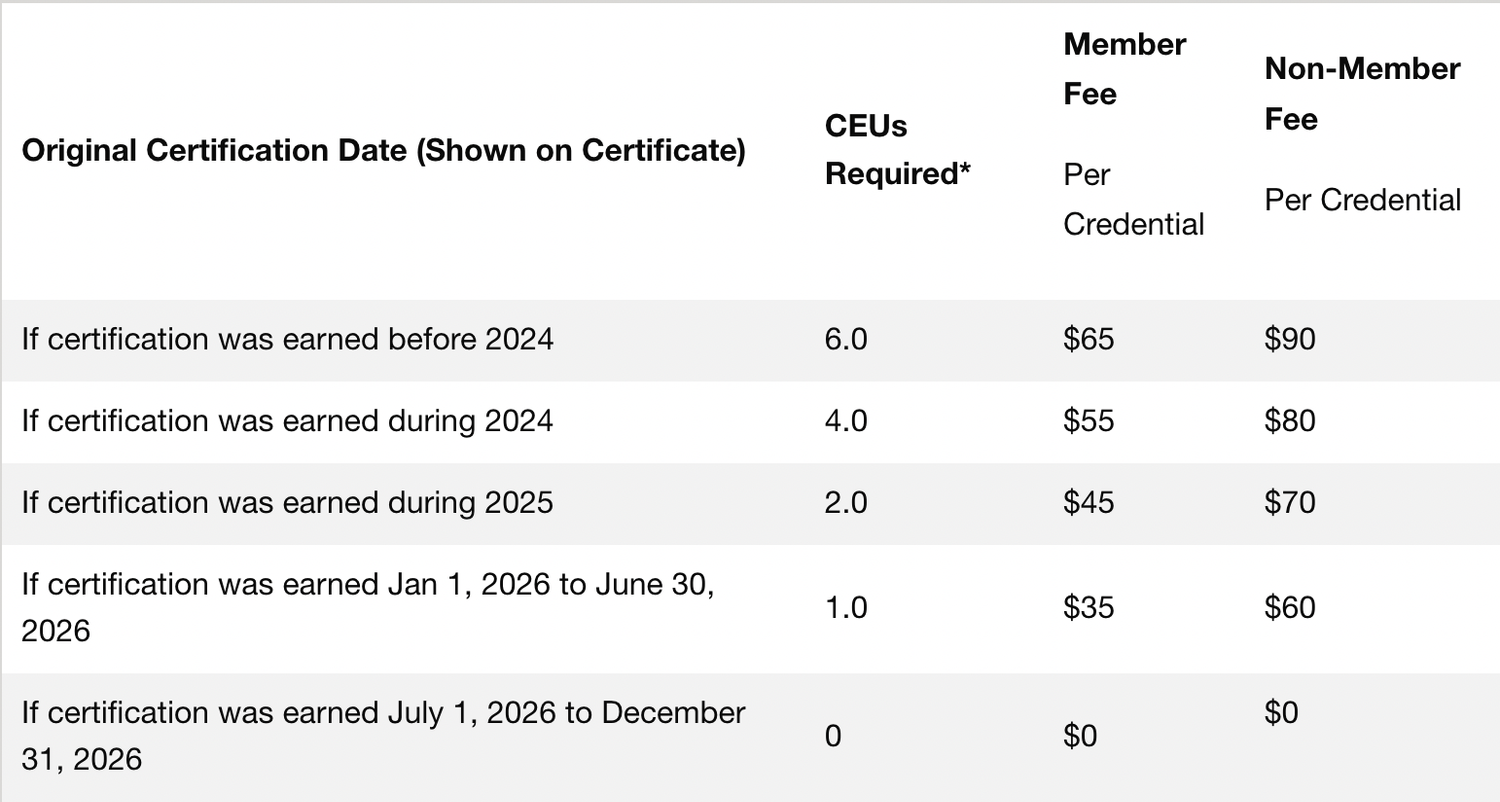Click the $45 member fee cell
Viewport: 1500px width, 802px height.
1089,502
